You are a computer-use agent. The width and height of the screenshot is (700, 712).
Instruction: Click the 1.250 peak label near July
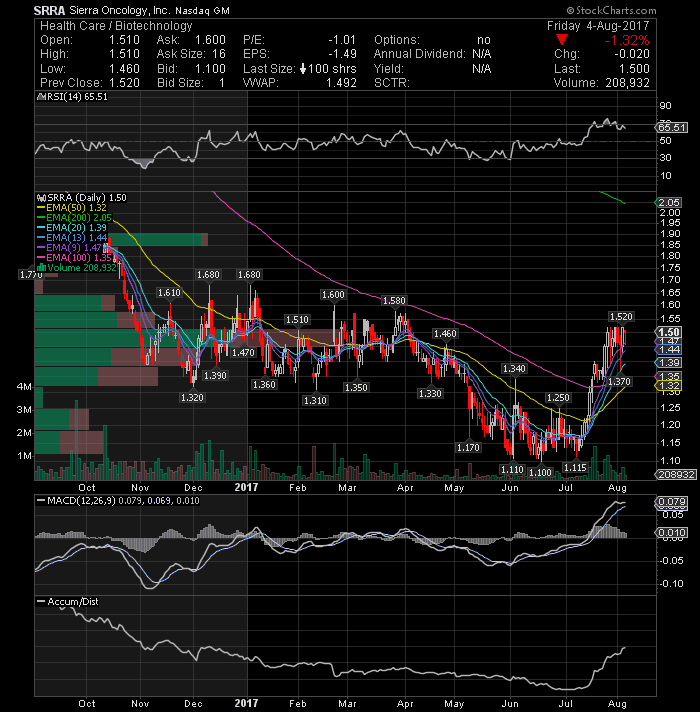pyautogui.click(x=558, y=398)
